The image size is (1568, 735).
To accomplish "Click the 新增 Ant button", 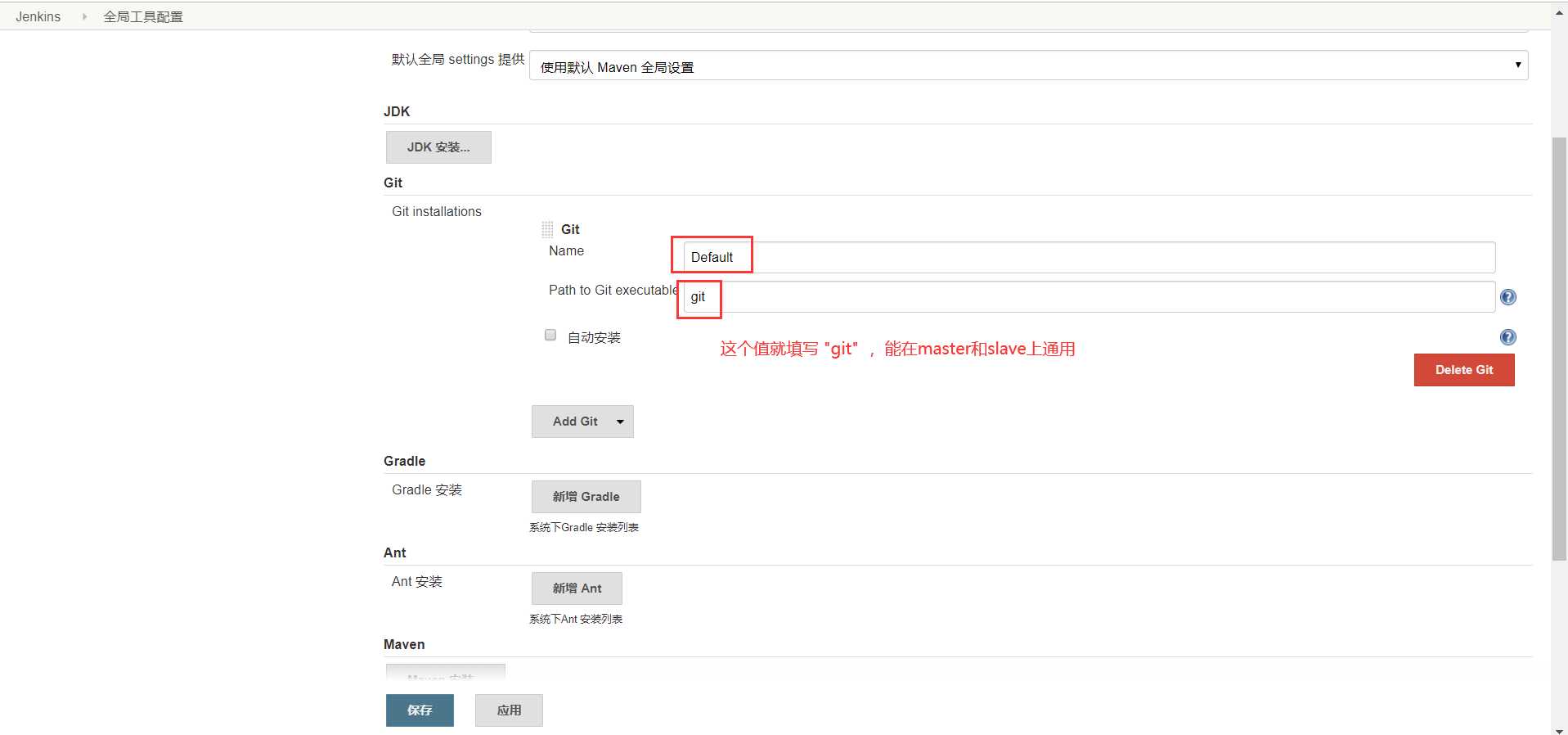I will click(577, 588).
